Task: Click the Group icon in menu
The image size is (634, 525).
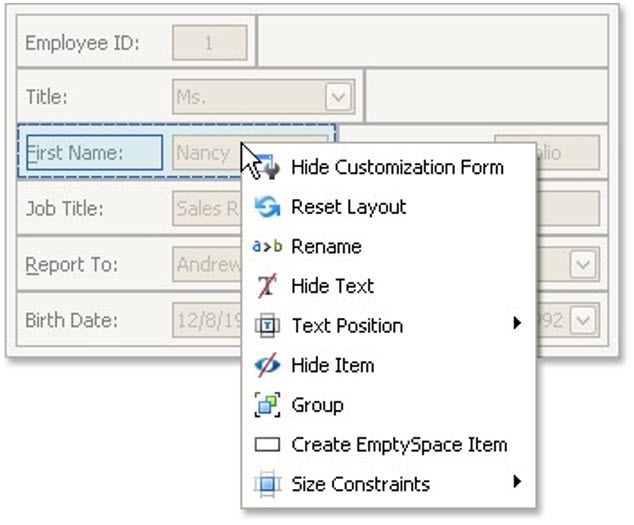Action: tap(267, 405)
